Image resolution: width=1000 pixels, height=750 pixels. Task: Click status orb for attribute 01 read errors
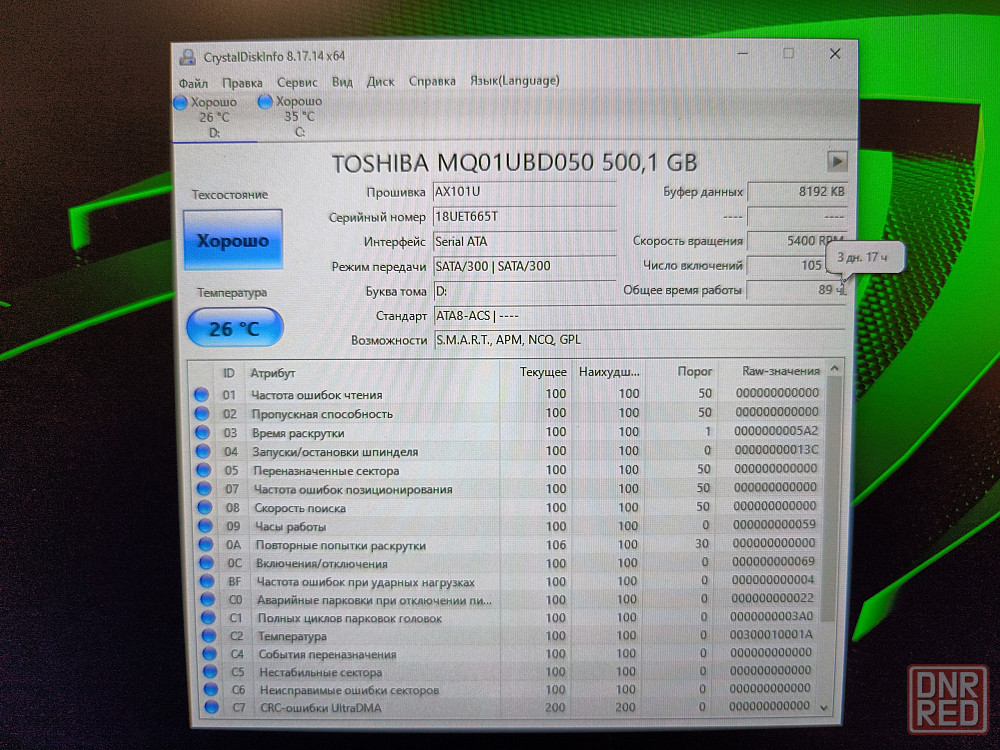201,395
